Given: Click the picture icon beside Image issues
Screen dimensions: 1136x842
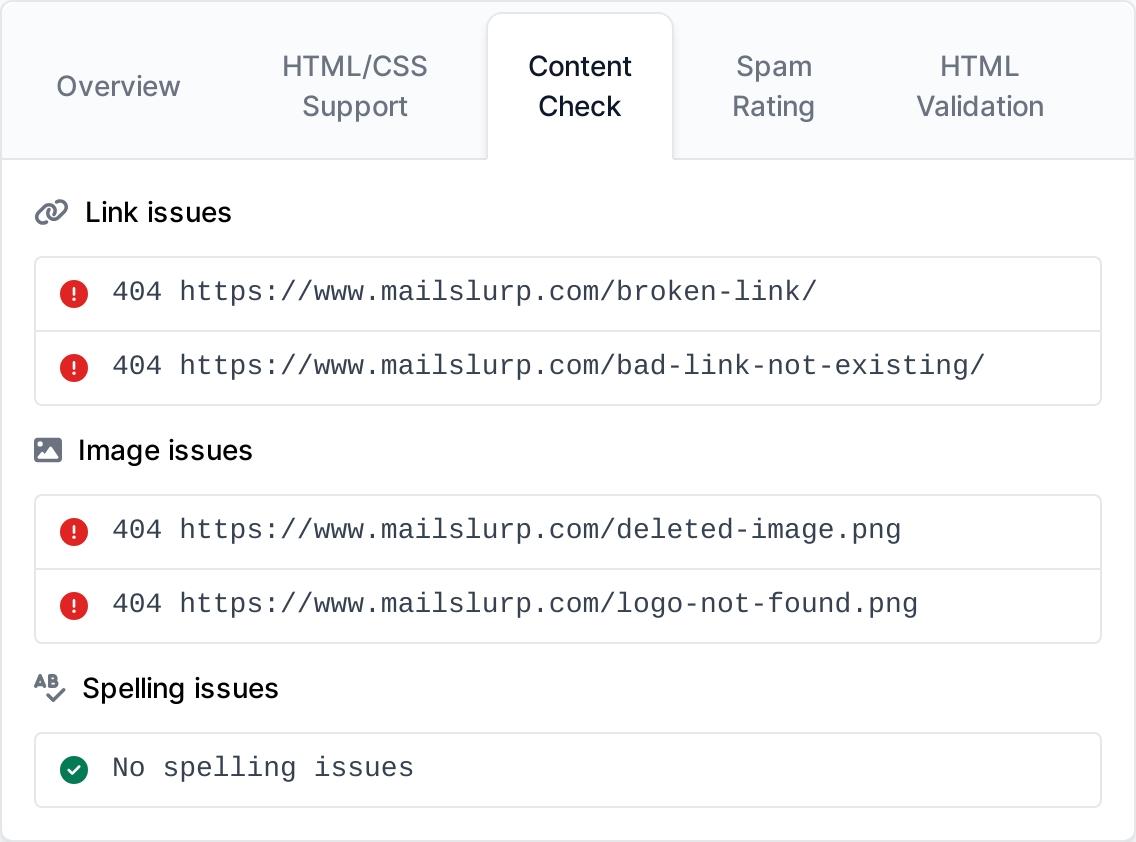Looking at the screenshot, I should 48,450.
